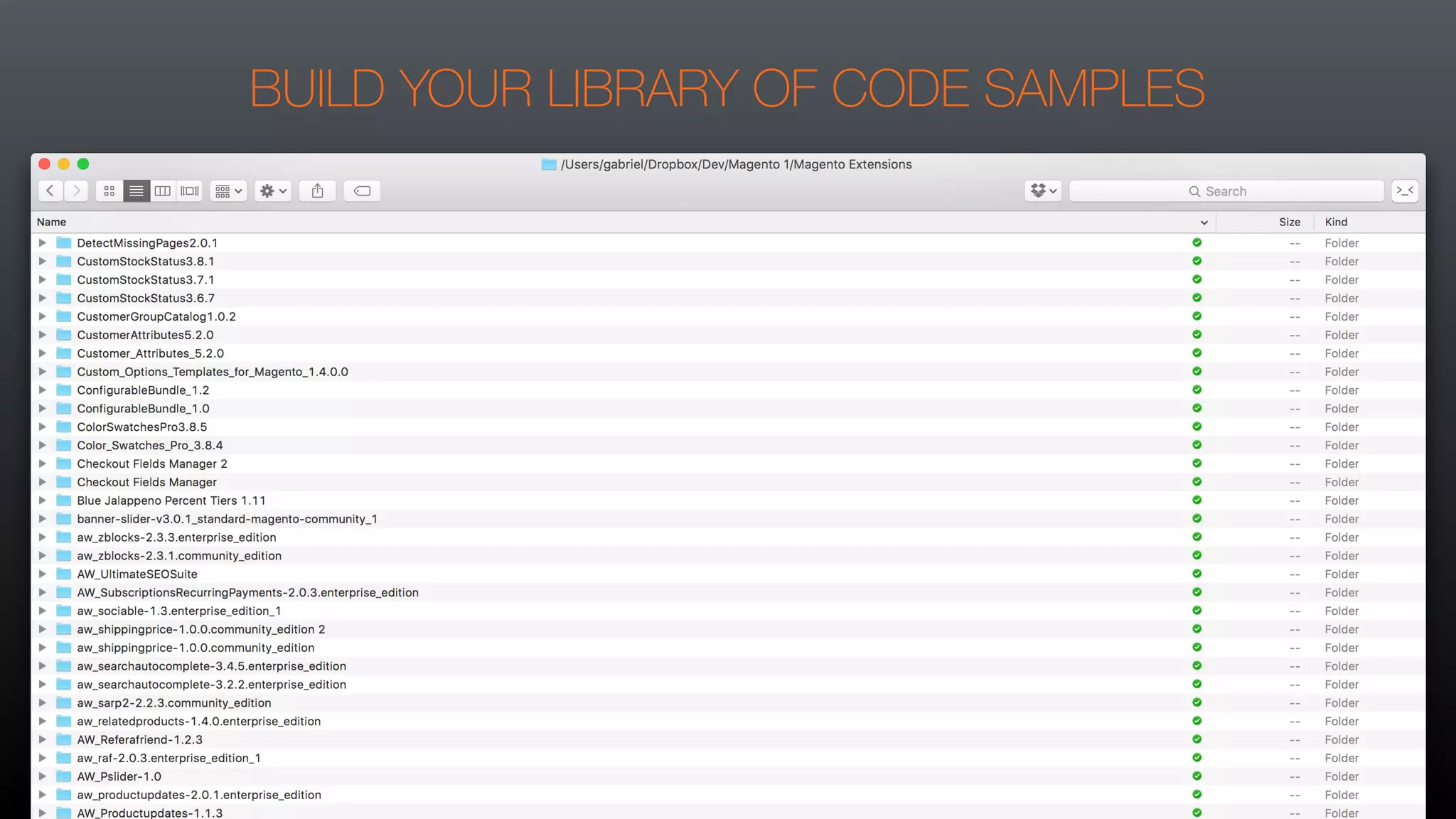1456x819 pixels.
Task: Select the Customer_Attributes_5.2.0 folder icon
Action: 64,353
